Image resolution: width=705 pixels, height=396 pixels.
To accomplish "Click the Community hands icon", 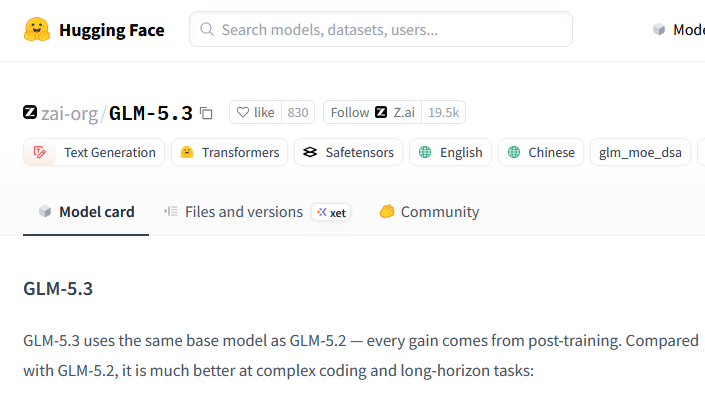I will tap(387, 211).
